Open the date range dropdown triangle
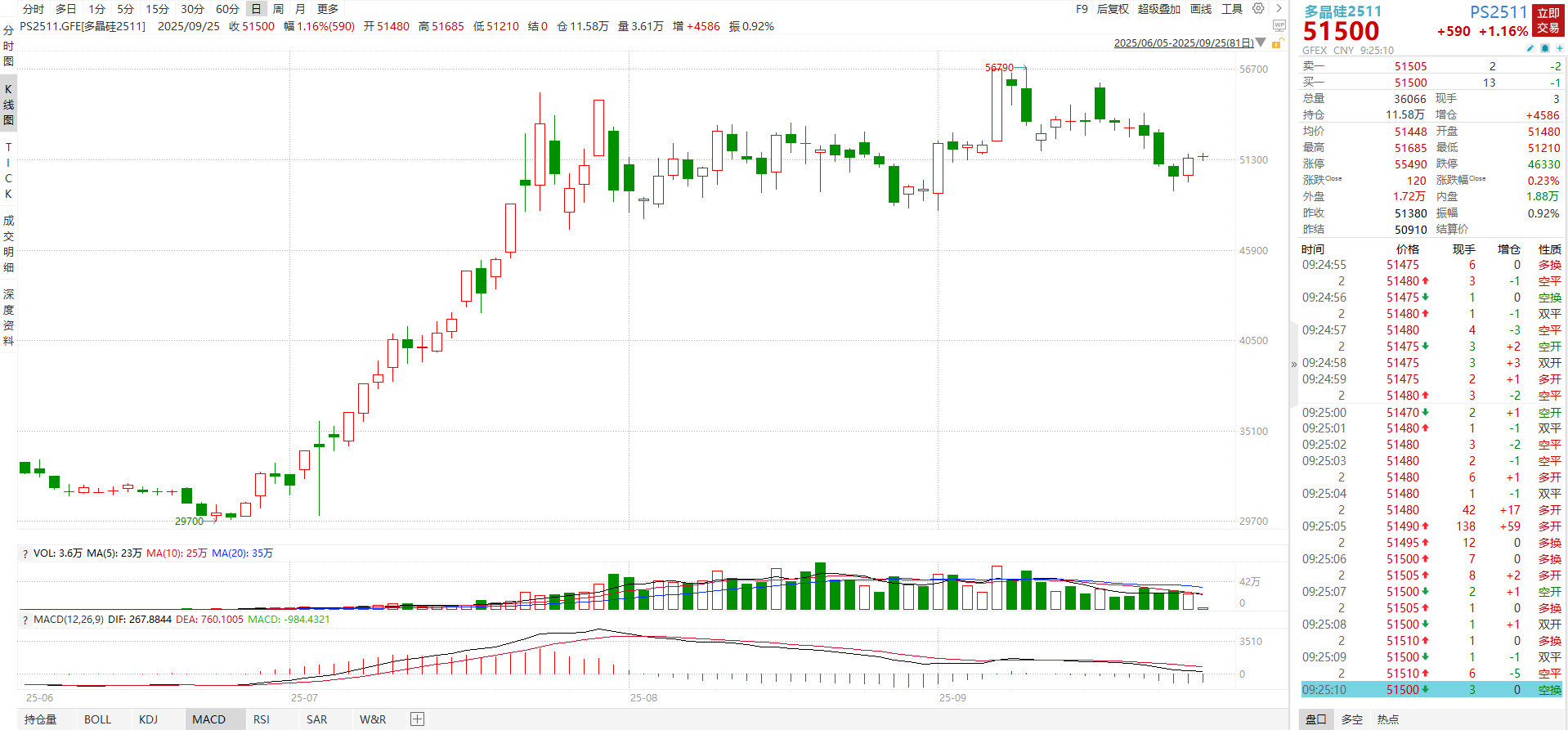 (x=1261, y=43)
